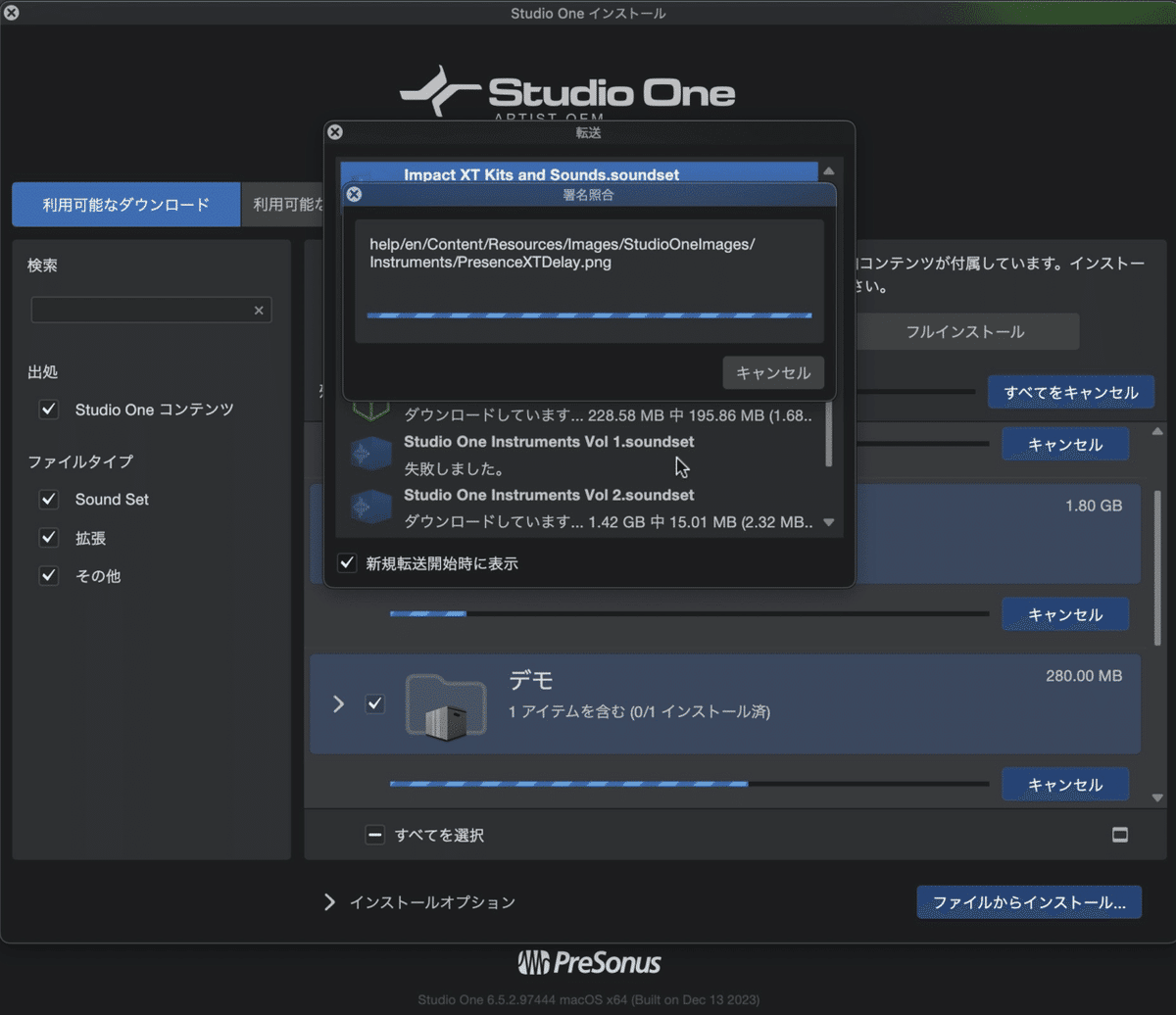Click the ファイルタイプ section heading
This screenshot has width=1176, height=1015.
click(x=80, y=461)
